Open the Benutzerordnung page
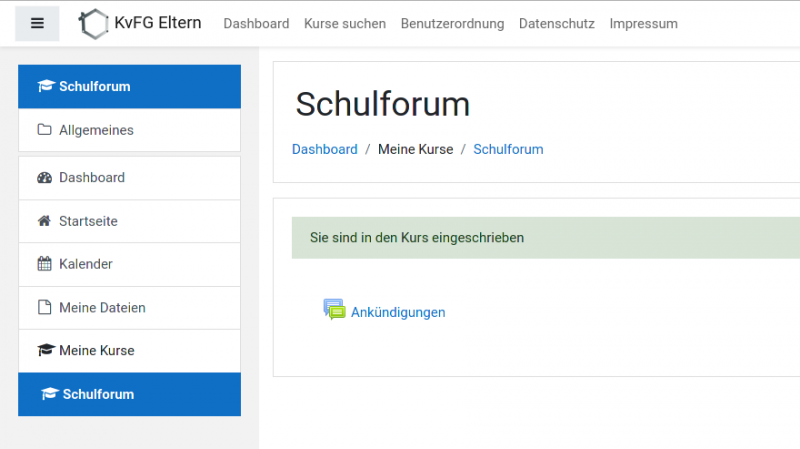 point(452,23)
